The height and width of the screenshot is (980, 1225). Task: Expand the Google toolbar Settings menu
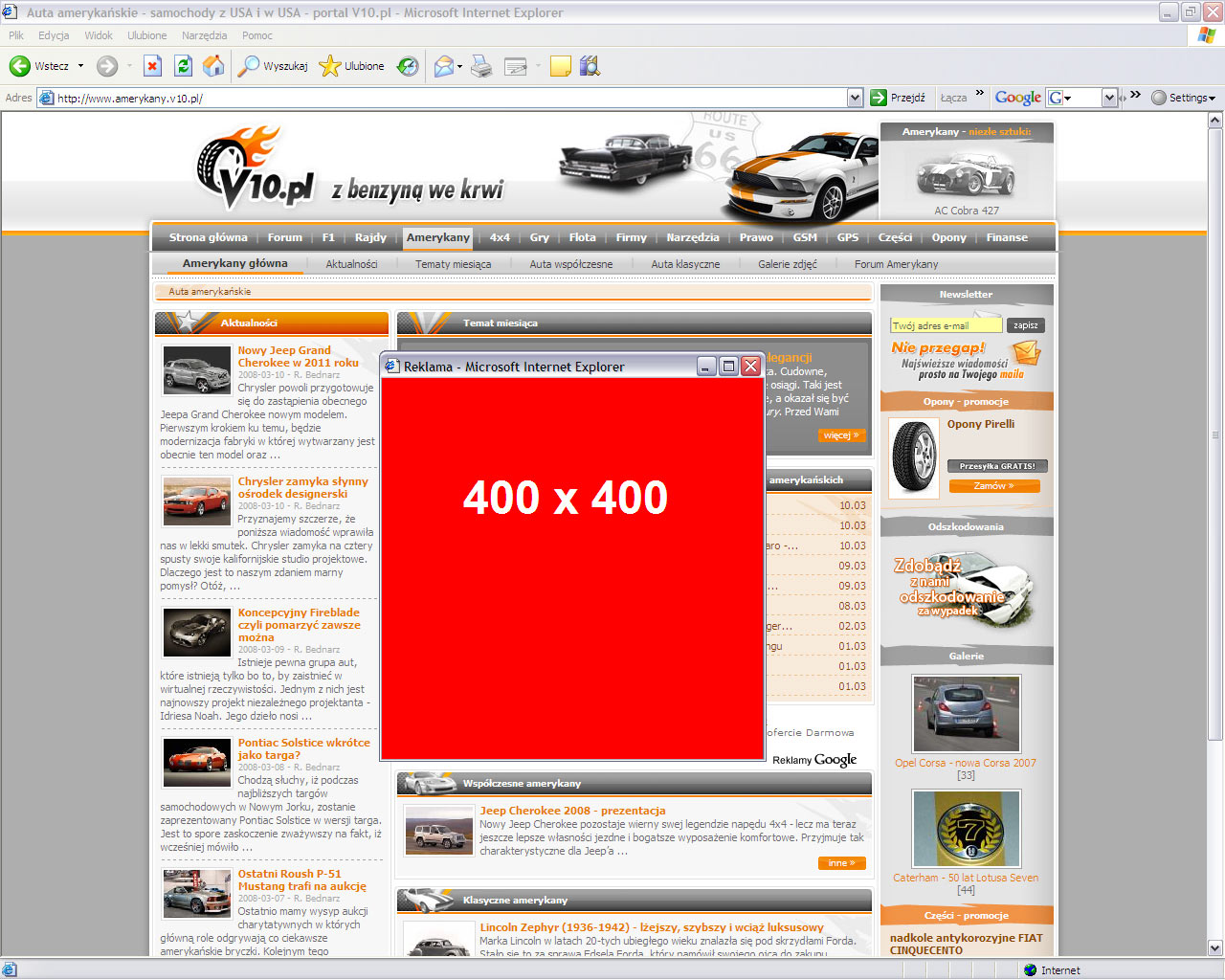coord(1183,98)
